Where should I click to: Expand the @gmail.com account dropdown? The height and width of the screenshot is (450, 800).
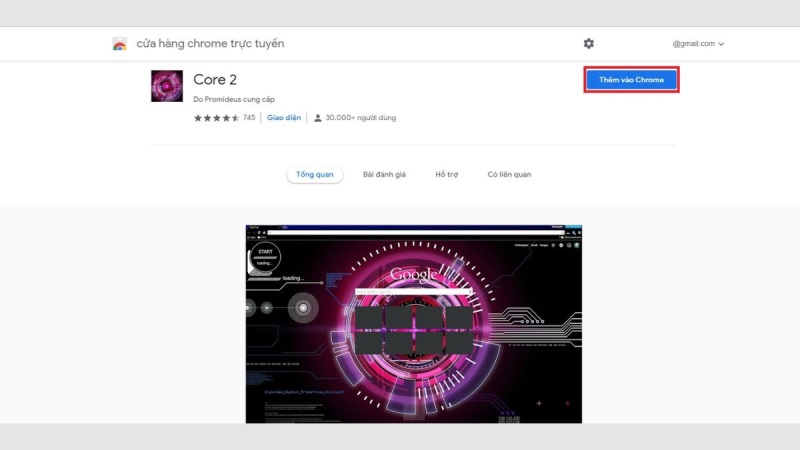click(698, 44)
